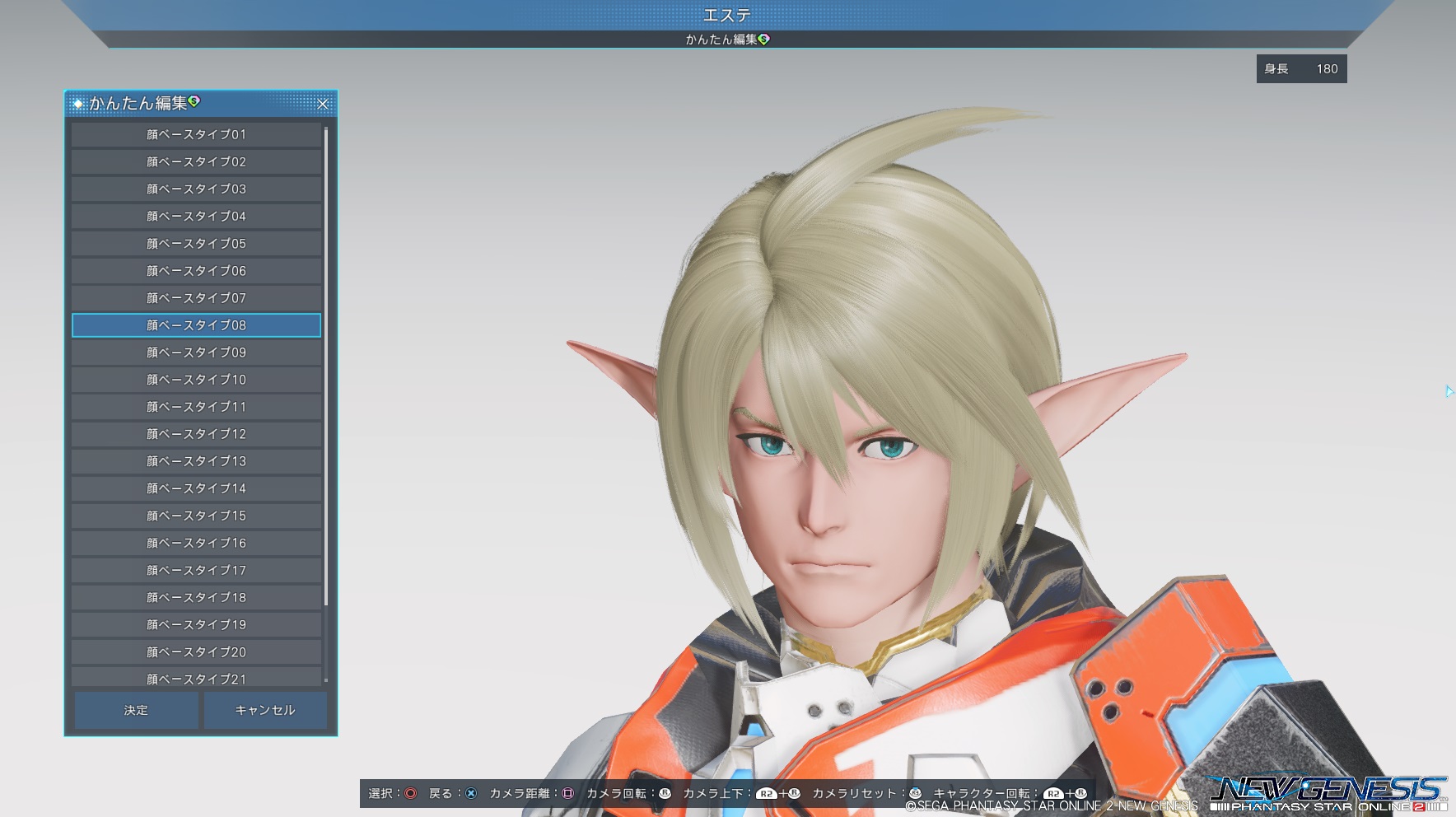This screenshot has height=817, width=1456.
Task: Click the square button icon for カメラ距離
Action: [x=567, y=793]
